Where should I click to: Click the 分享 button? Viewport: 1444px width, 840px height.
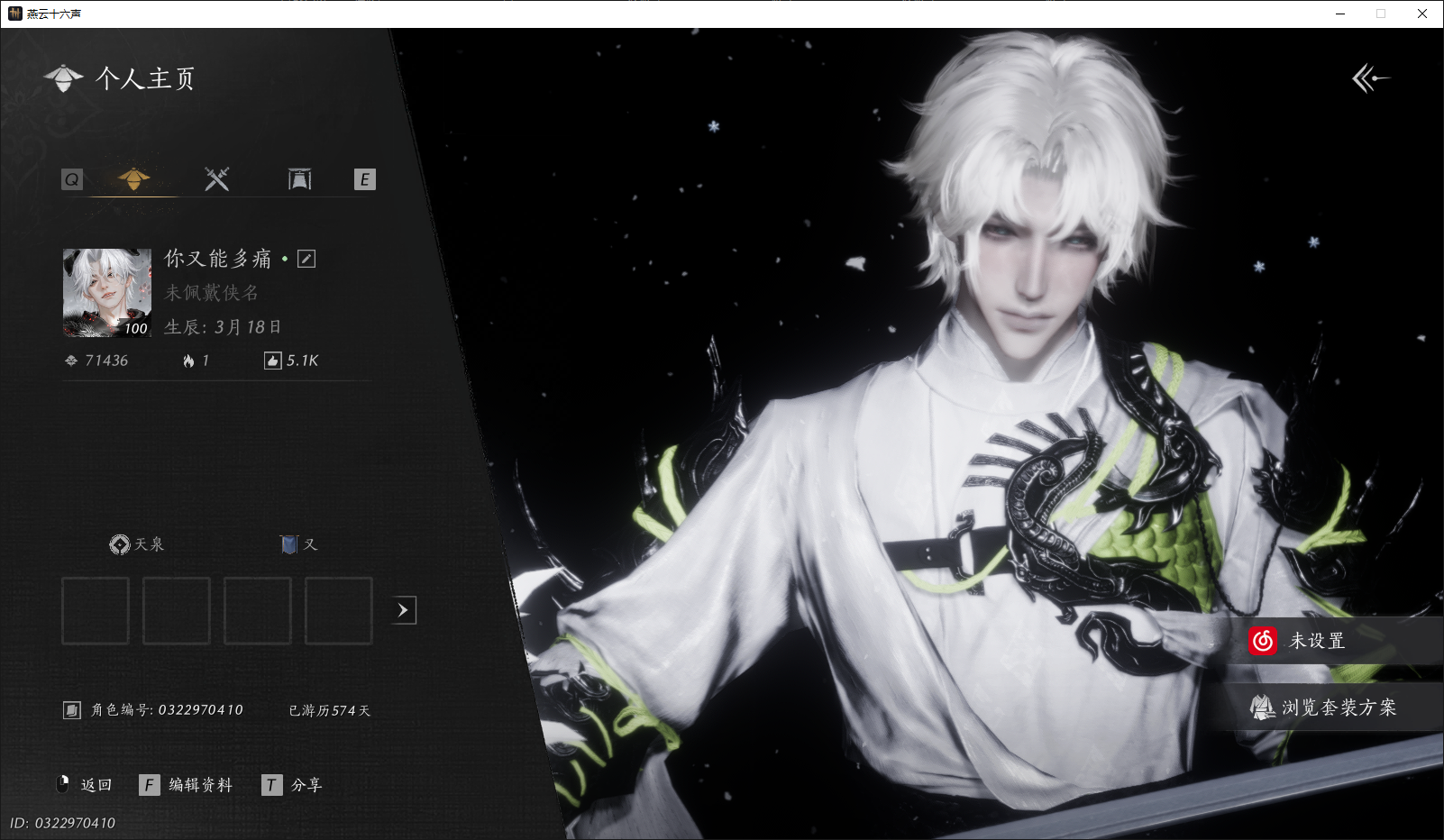coord(292,785)
